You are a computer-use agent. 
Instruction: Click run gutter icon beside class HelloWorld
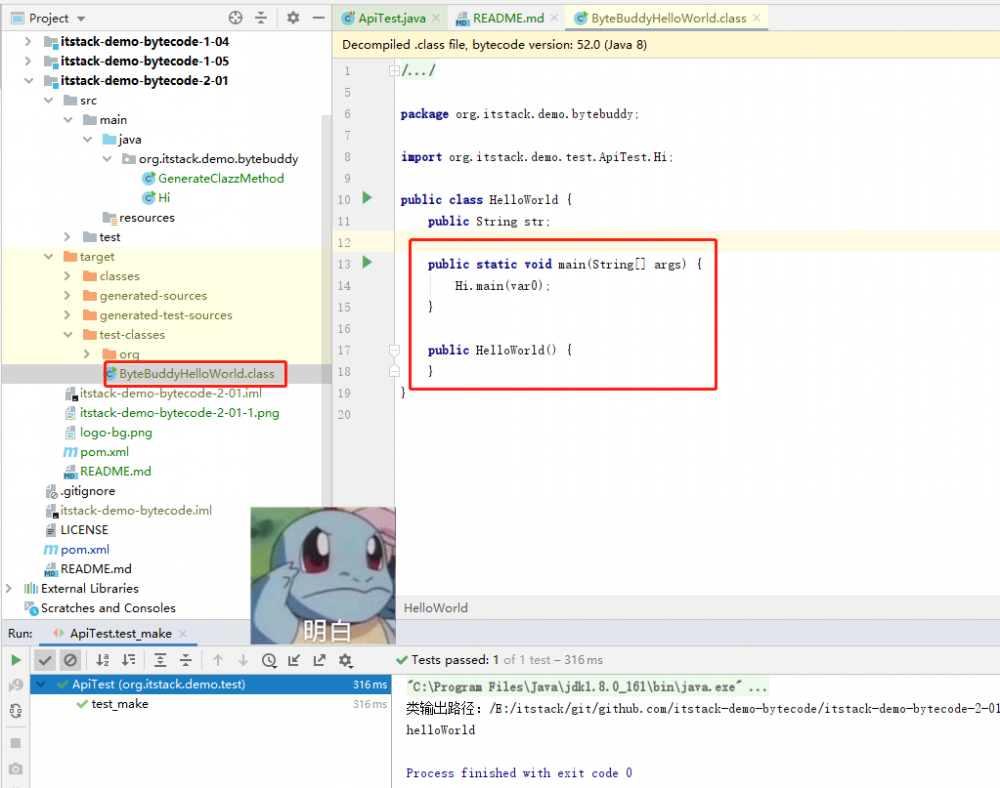click(367, 198)
